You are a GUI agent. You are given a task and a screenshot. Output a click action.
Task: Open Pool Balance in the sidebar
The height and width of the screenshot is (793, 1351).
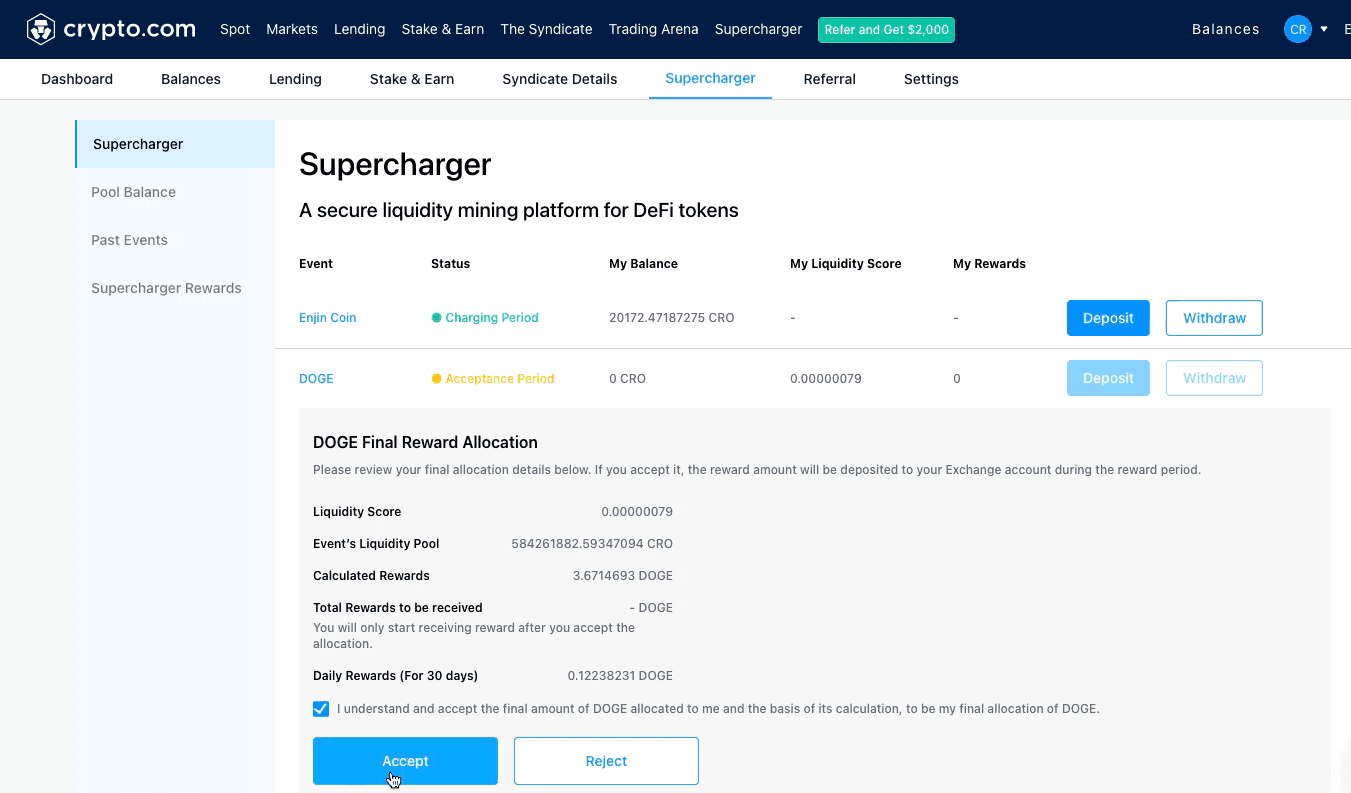175,192
